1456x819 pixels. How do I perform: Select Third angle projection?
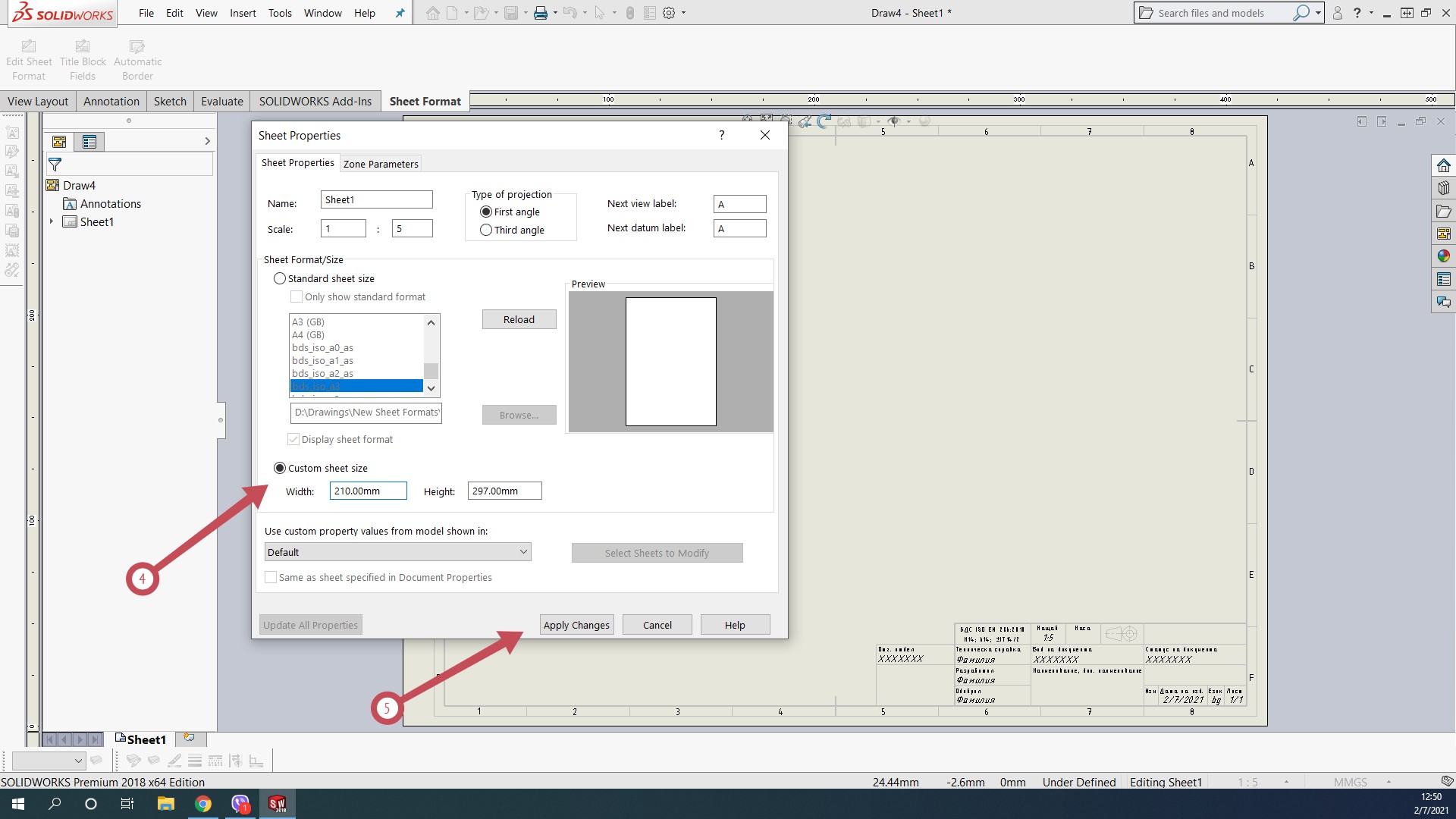click(486, 230)
